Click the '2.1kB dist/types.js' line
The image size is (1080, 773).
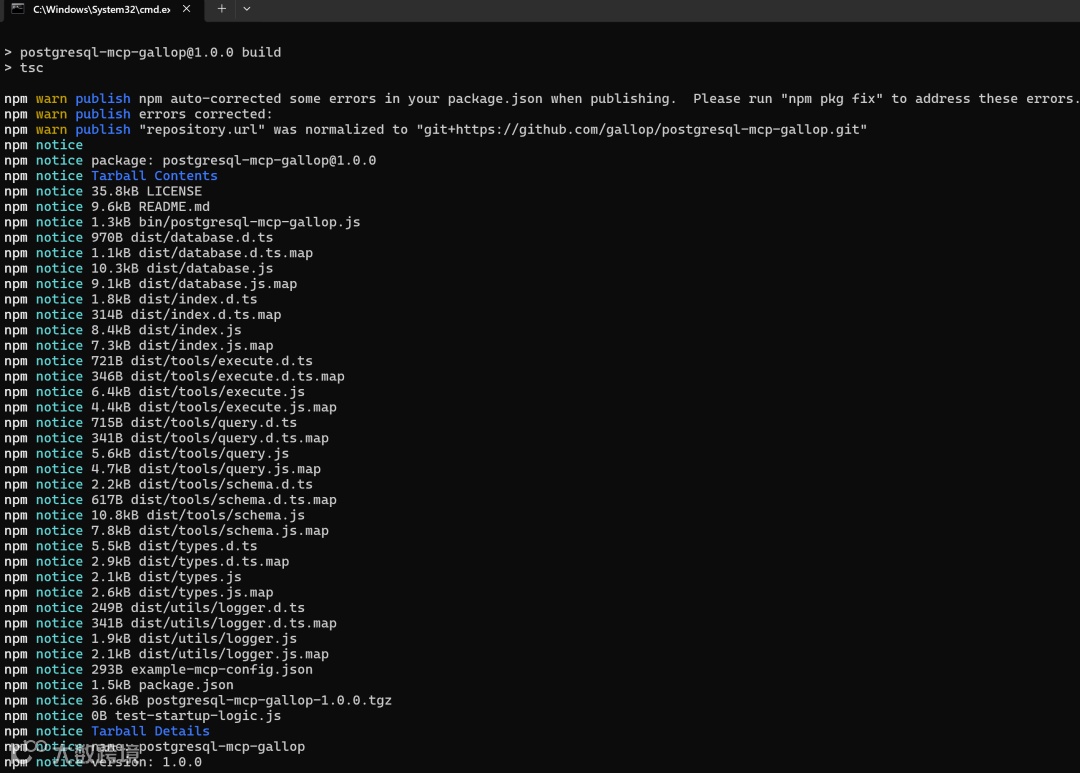tap(123, 577)
